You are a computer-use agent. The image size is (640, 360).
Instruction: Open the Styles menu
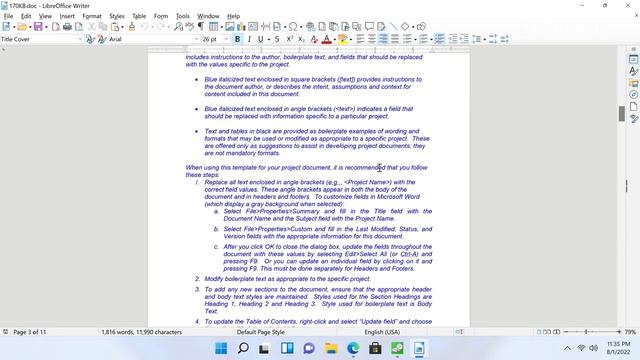[117, 16]
